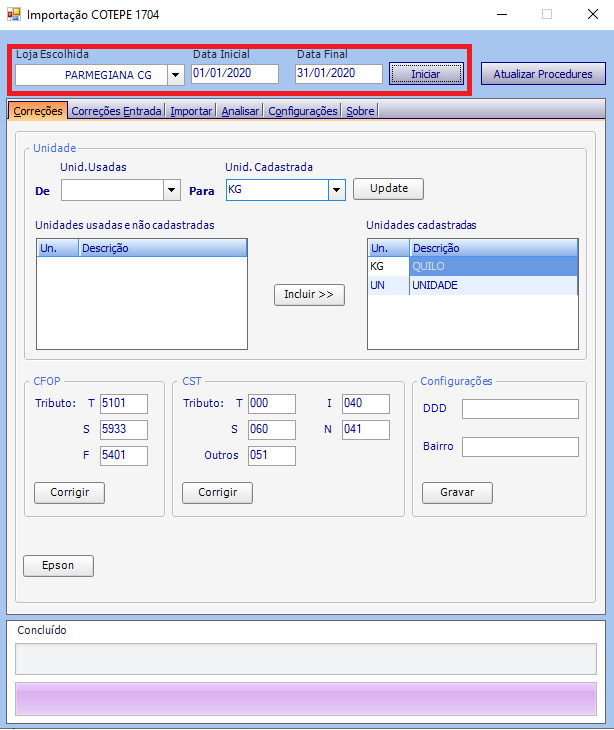Click the CFOP Tributo T field 5101
The height and width of the screenshot is (730, 614).
tap(124, 404)
